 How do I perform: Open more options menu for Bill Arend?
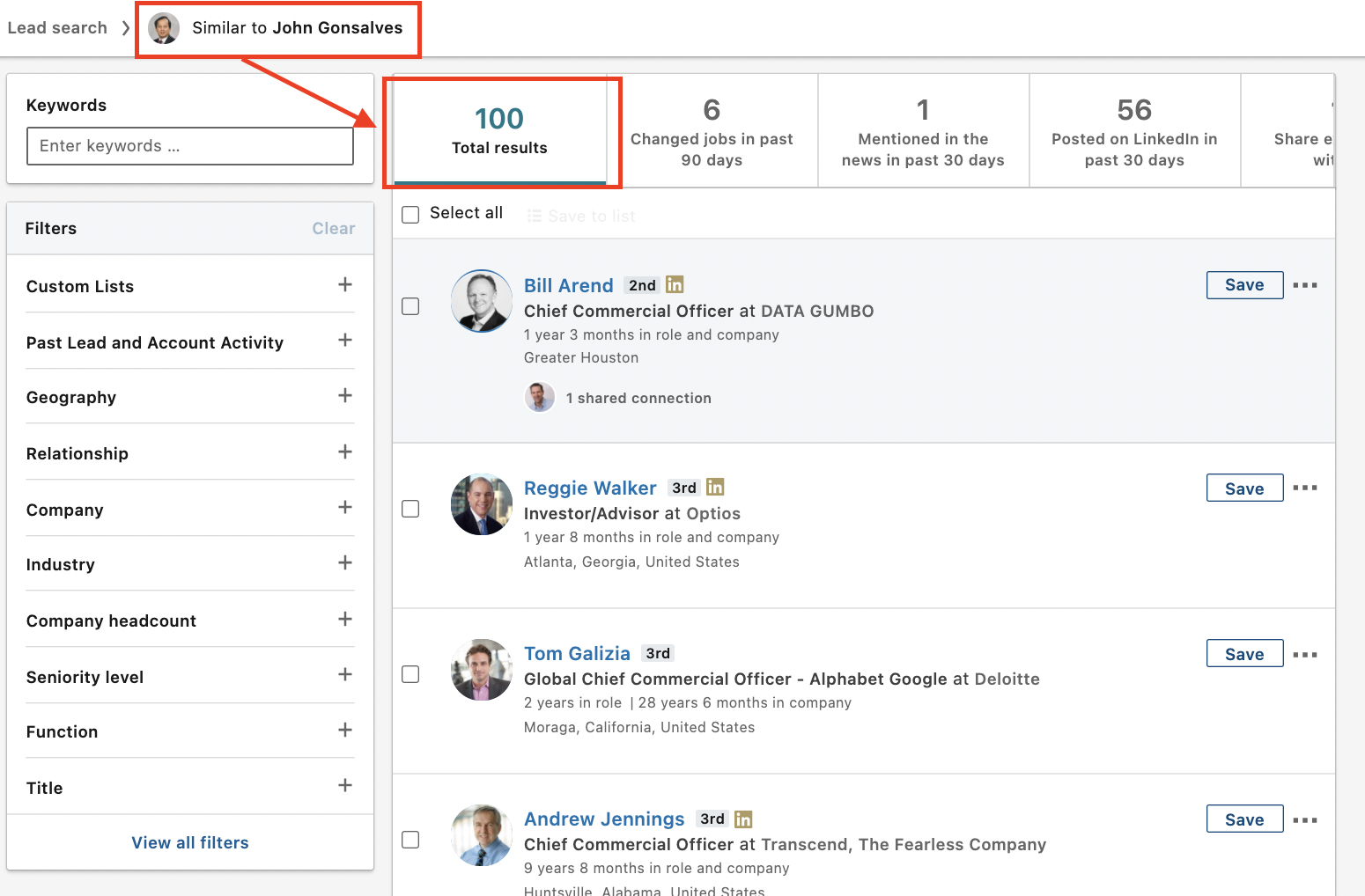tap(1305, 285)
